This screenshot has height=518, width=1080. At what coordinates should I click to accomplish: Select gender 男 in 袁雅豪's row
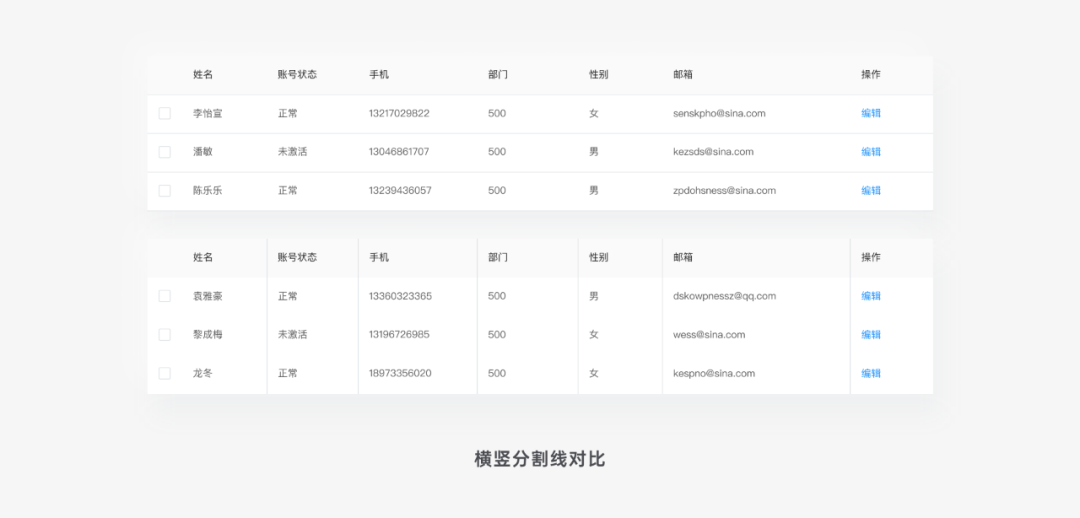pos(594,296)
